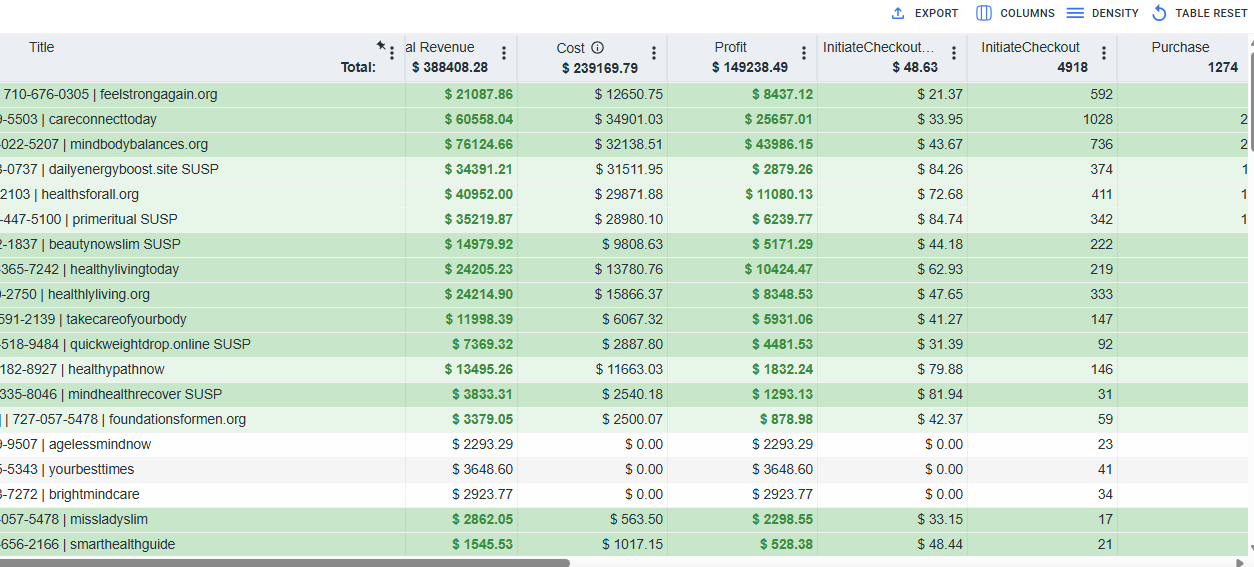1254x567 pixels.
Task: Sort by the Profit column header
Action: (x=731, y=47)
